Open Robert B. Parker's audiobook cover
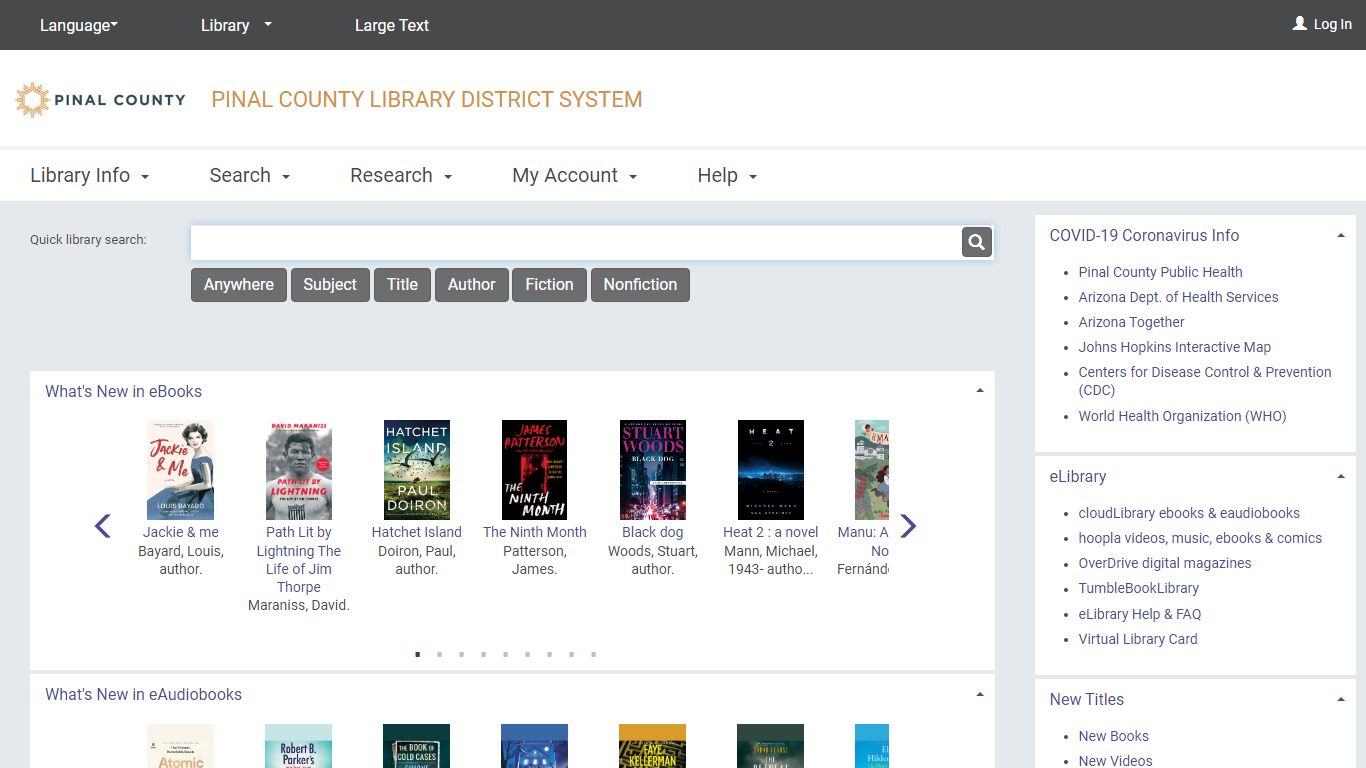 (x=299, y=746)
